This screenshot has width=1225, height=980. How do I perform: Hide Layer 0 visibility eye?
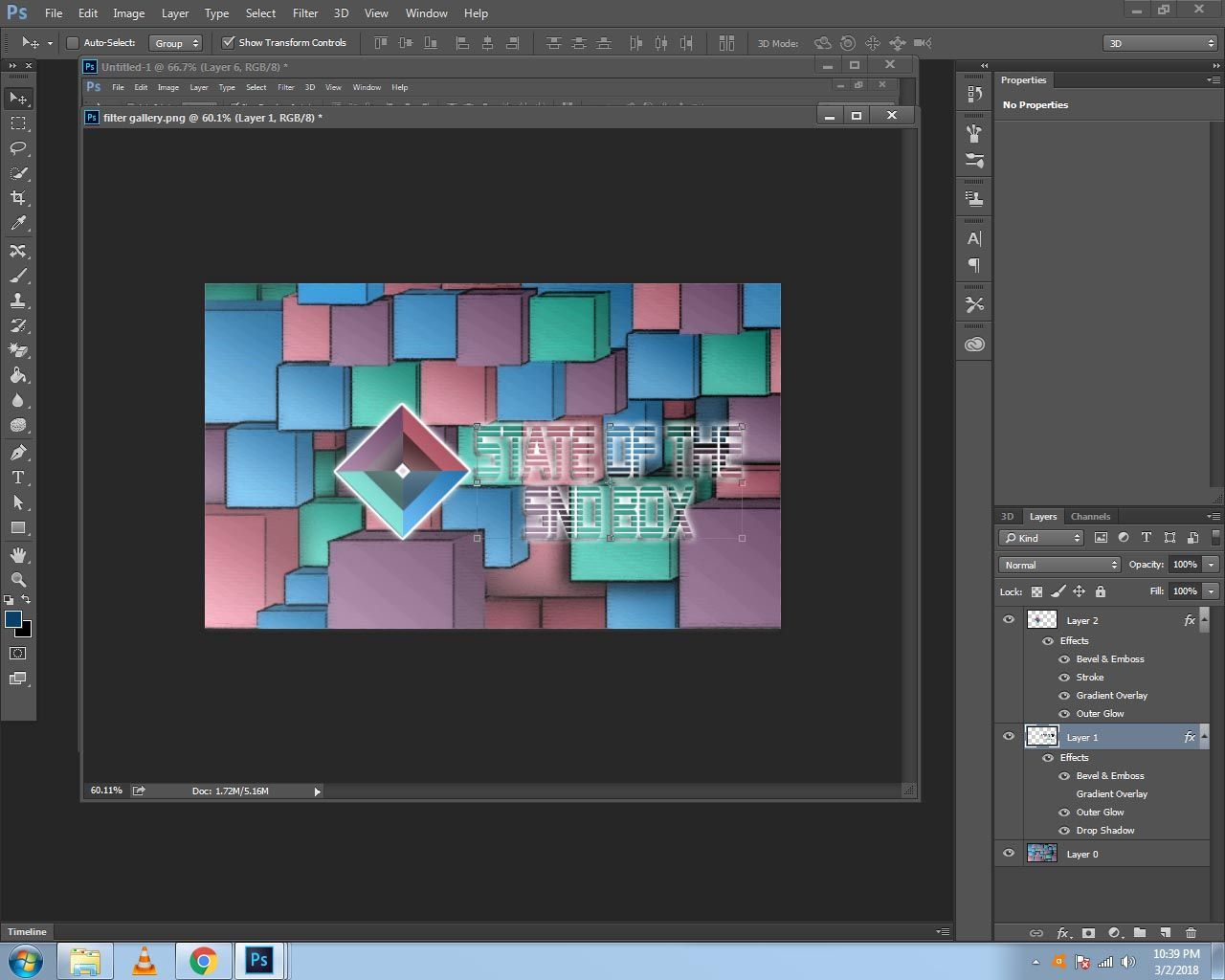point(1009,853)
